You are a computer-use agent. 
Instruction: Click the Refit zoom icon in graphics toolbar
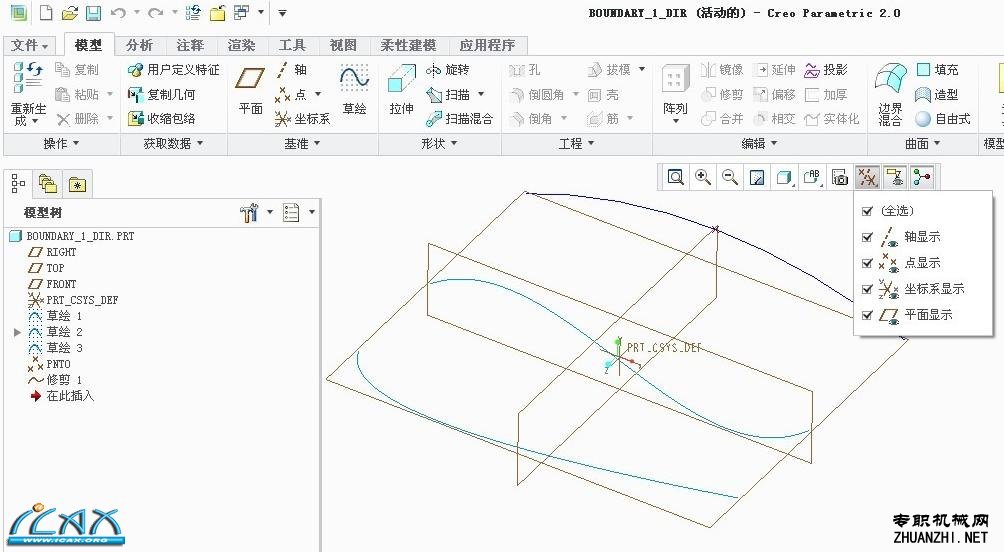click(676, 177)
